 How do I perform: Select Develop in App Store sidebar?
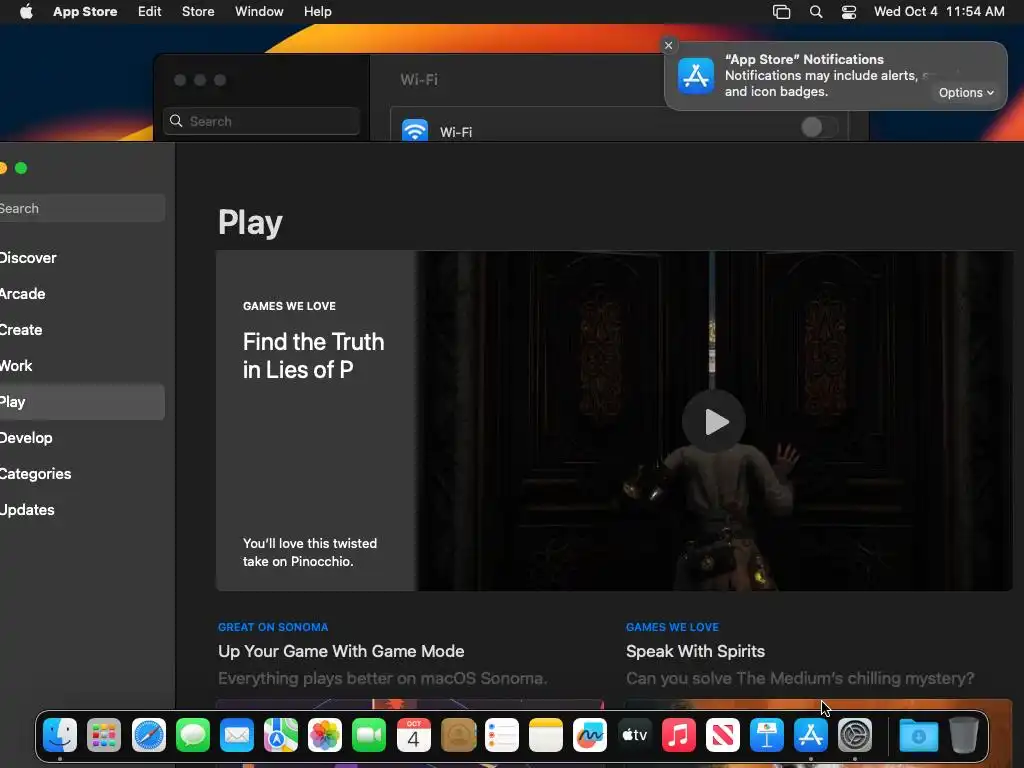(80, 438)
